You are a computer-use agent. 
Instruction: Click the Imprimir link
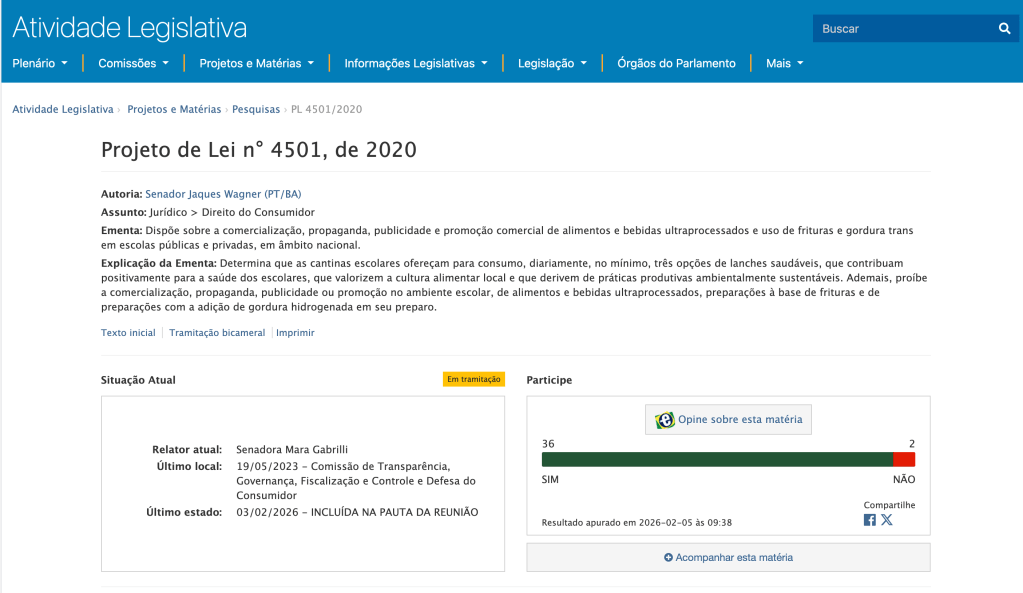click(295, 333)
